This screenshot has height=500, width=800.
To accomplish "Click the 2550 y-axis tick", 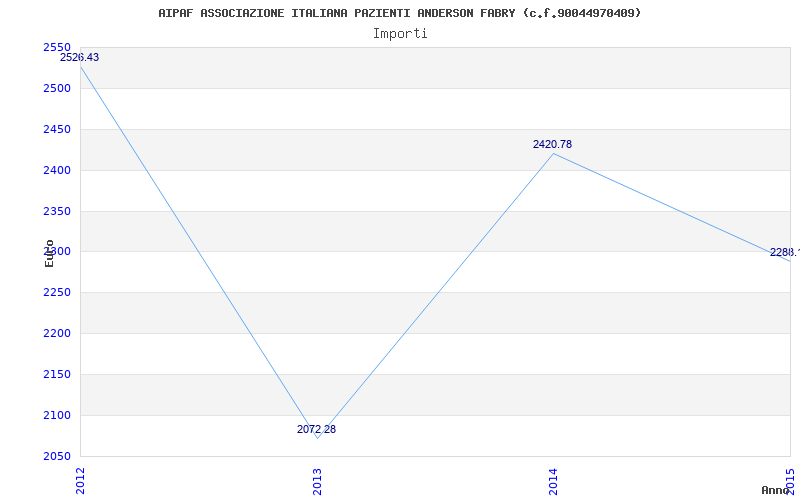I will point(57,47).
